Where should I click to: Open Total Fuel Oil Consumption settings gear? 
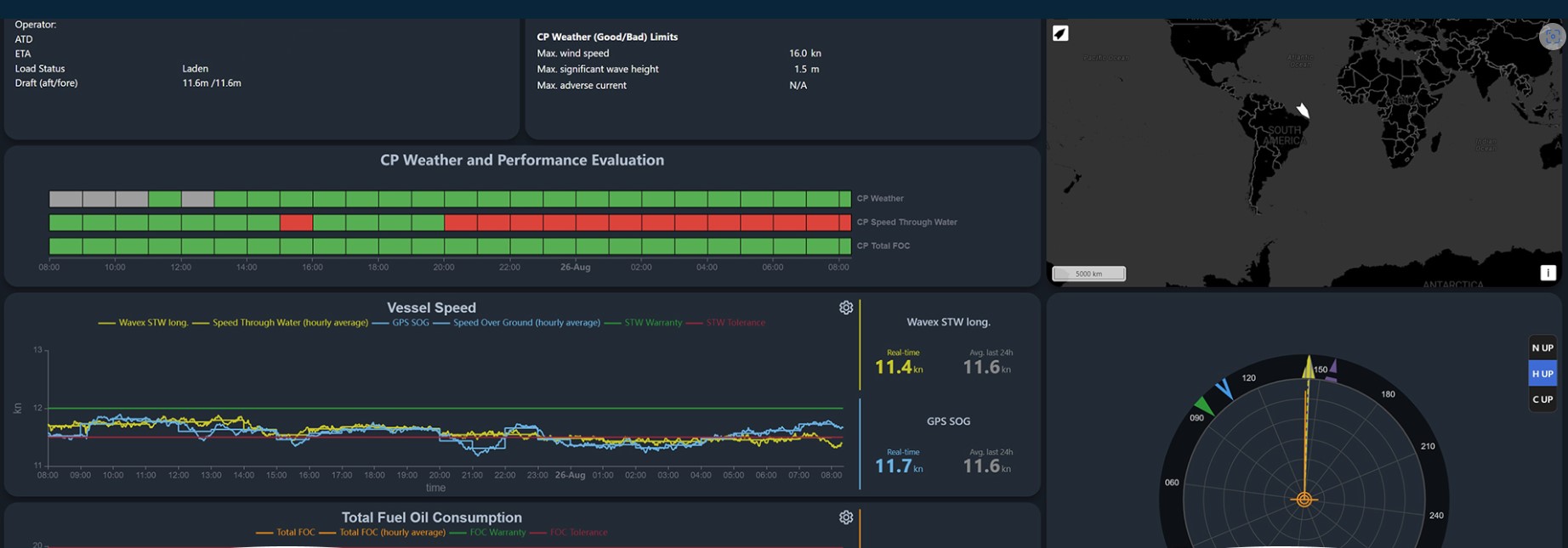[x=846, y=517]
